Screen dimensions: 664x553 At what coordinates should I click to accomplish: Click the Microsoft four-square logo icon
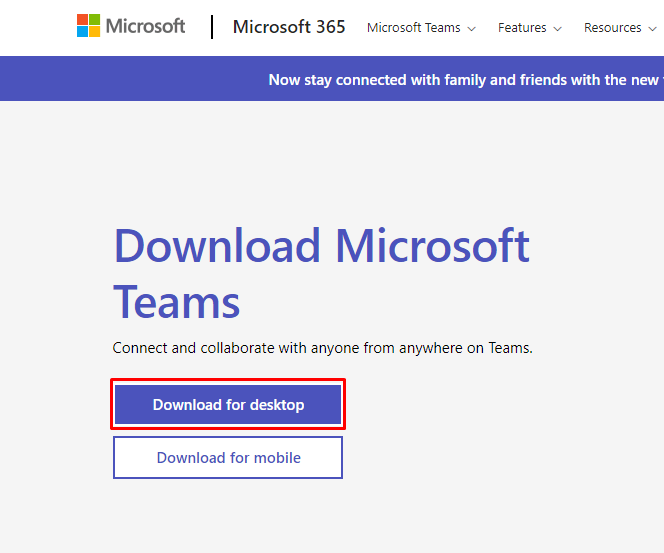[x=89, y=26]
